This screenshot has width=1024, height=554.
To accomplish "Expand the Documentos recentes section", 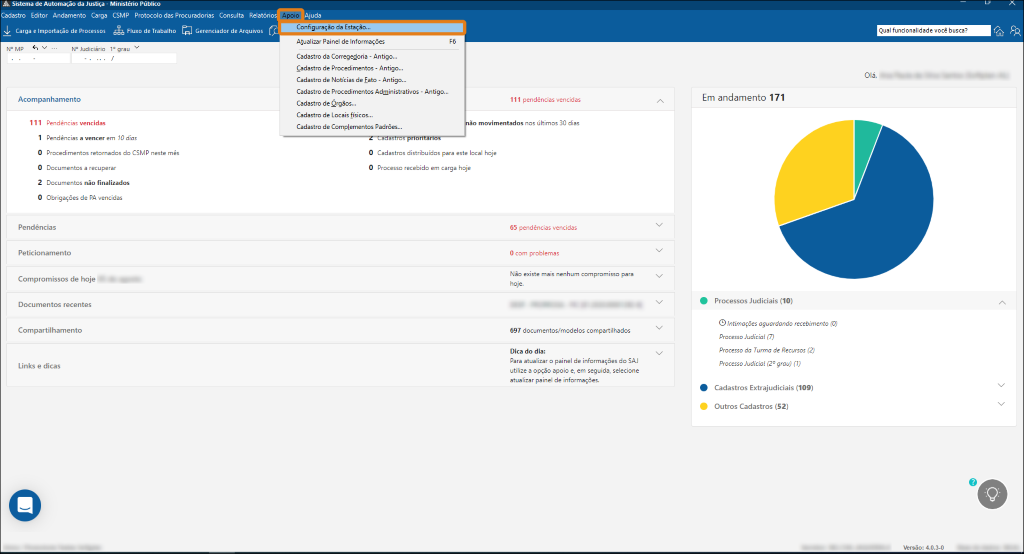I will point(659,302).
